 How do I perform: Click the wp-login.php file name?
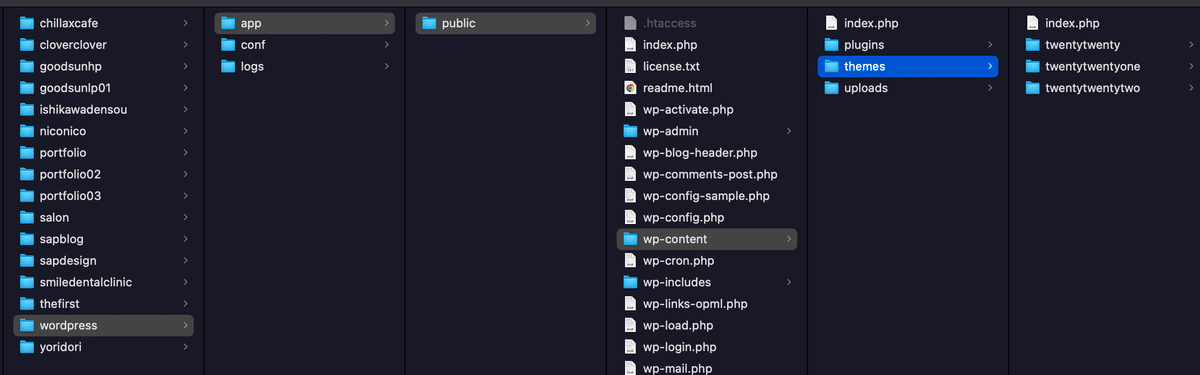point(680,347)
